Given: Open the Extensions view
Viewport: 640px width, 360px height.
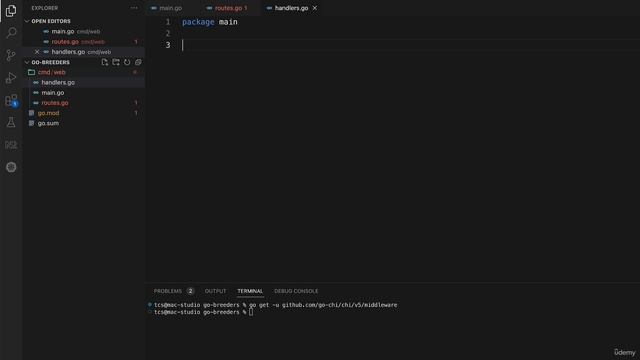Looking at the screenshot, I should click(11, 100).
